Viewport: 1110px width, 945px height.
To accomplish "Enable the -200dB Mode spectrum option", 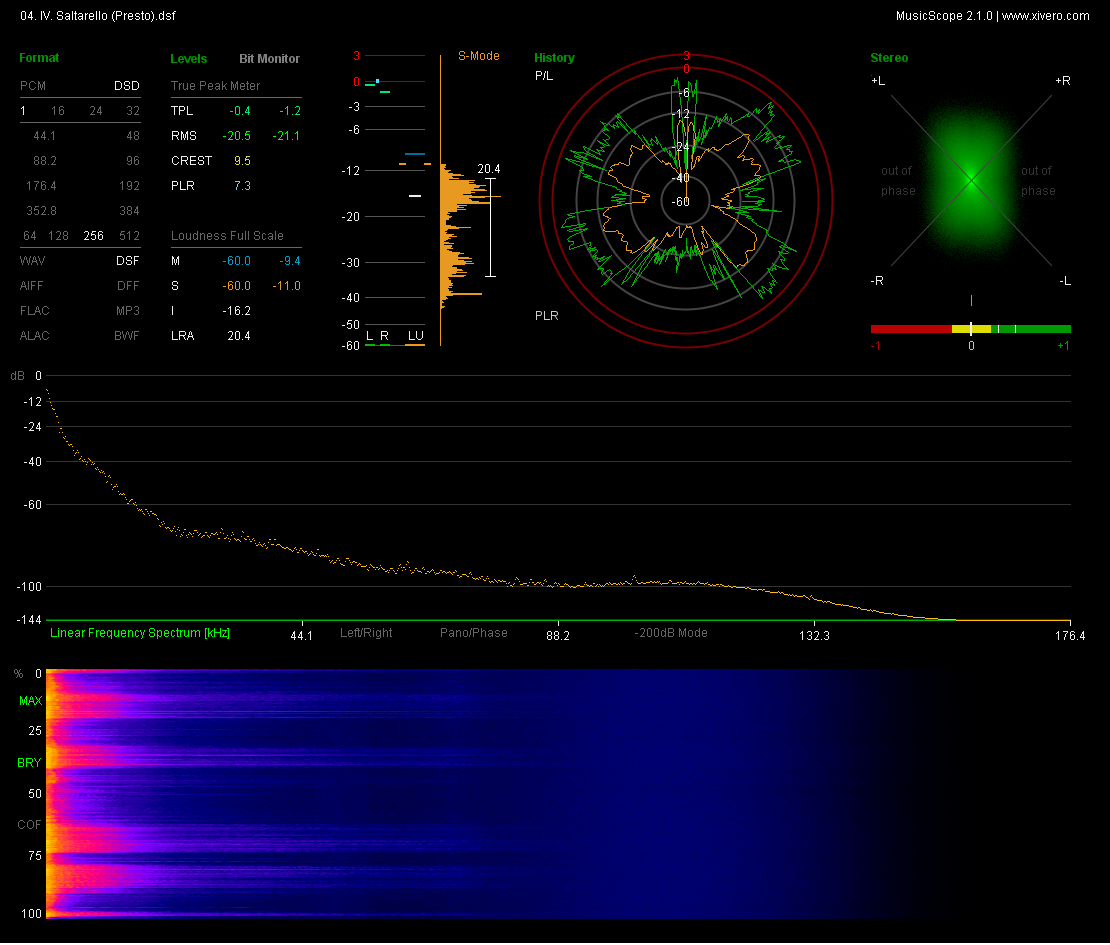I will pos(670,633).
